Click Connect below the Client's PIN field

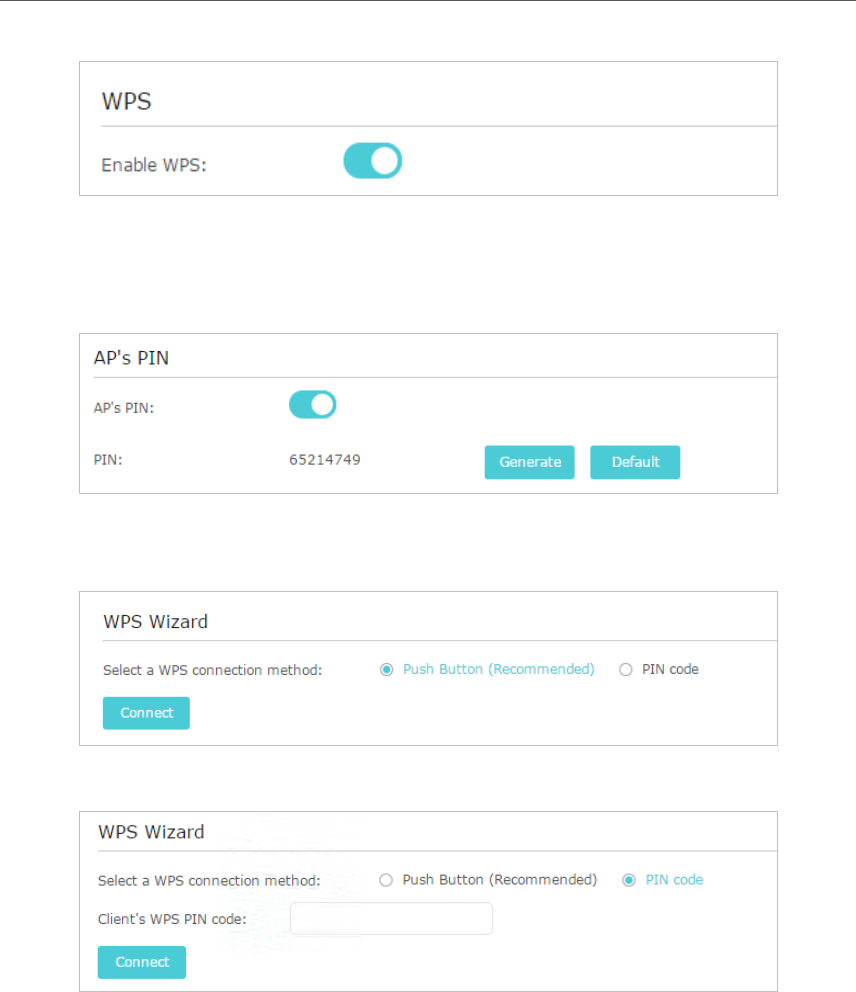[x=142, y=962]
